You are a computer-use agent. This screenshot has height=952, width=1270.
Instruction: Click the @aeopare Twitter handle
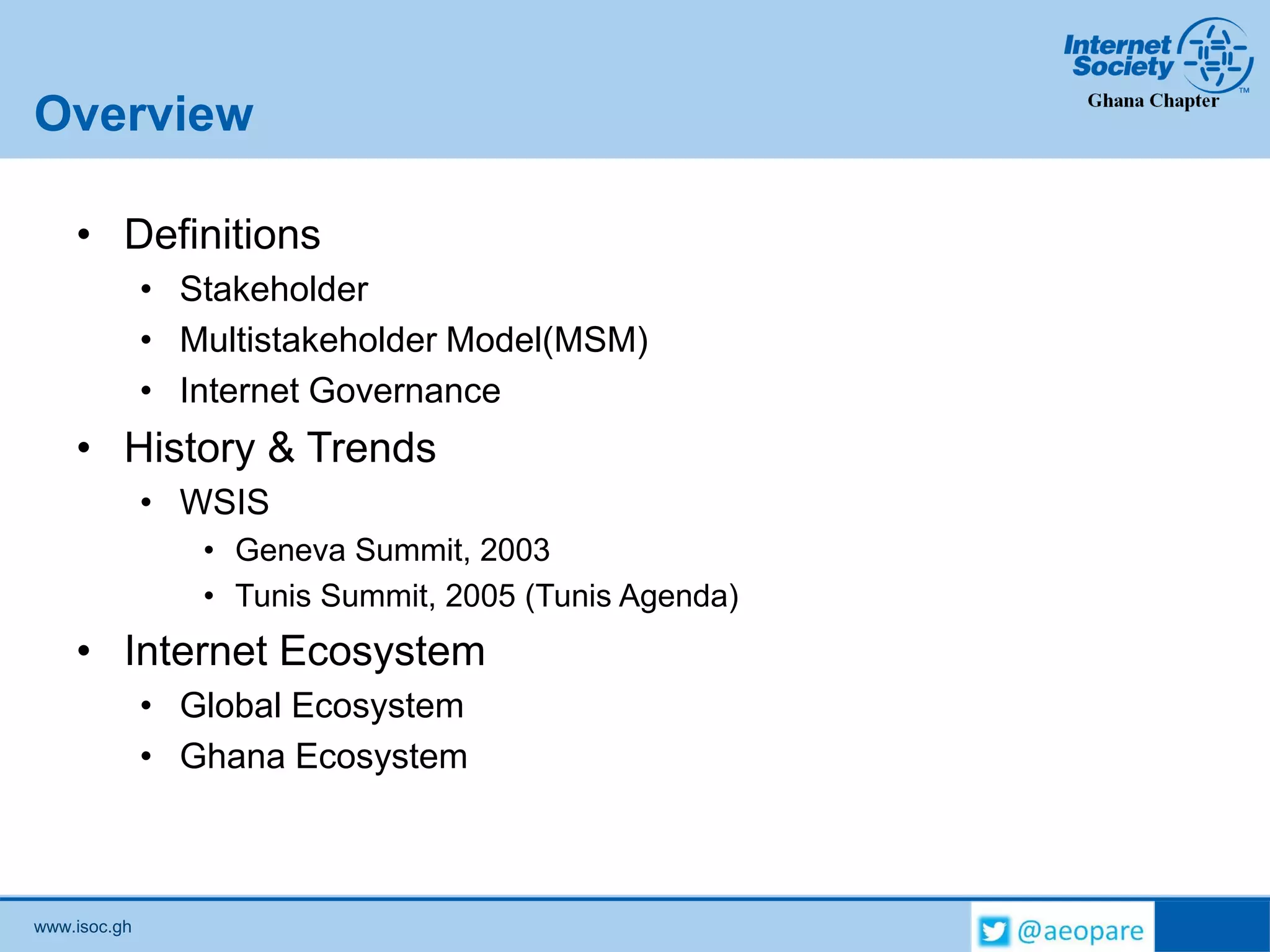(x=1080, y=931)
